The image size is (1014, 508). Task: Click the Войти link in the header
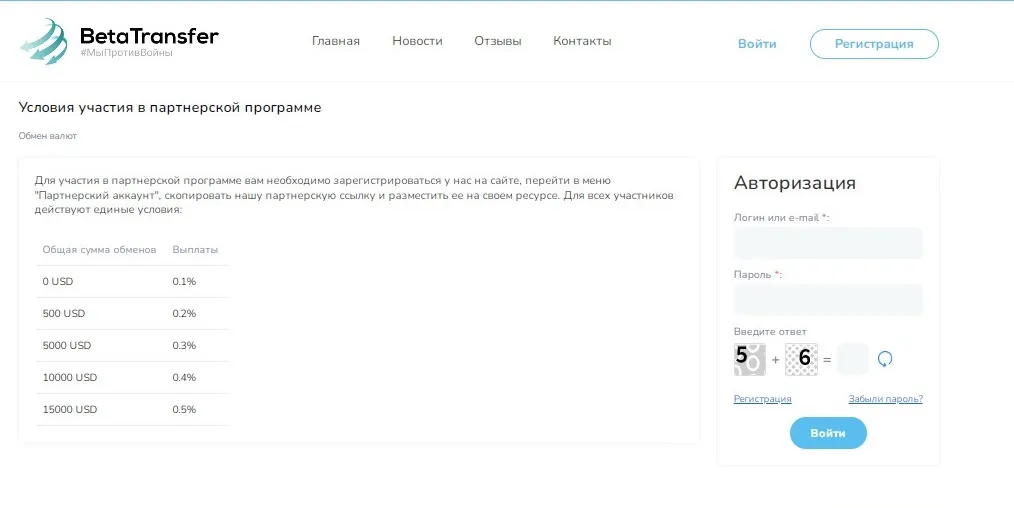757,44
